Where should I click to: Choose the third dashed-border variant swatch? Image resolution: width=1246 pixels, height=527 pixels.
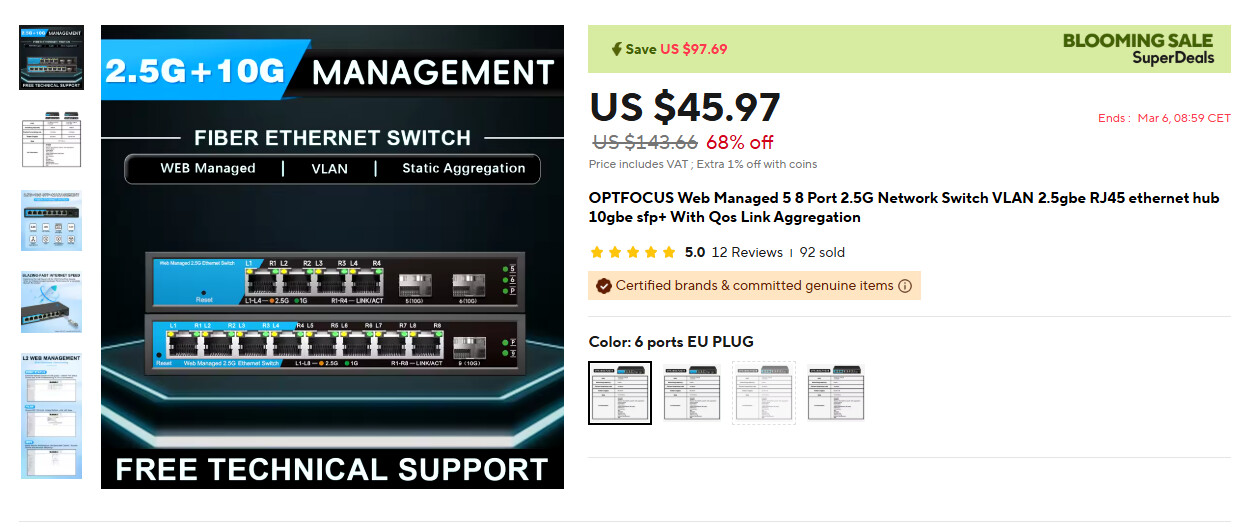[x=764, y=393]
